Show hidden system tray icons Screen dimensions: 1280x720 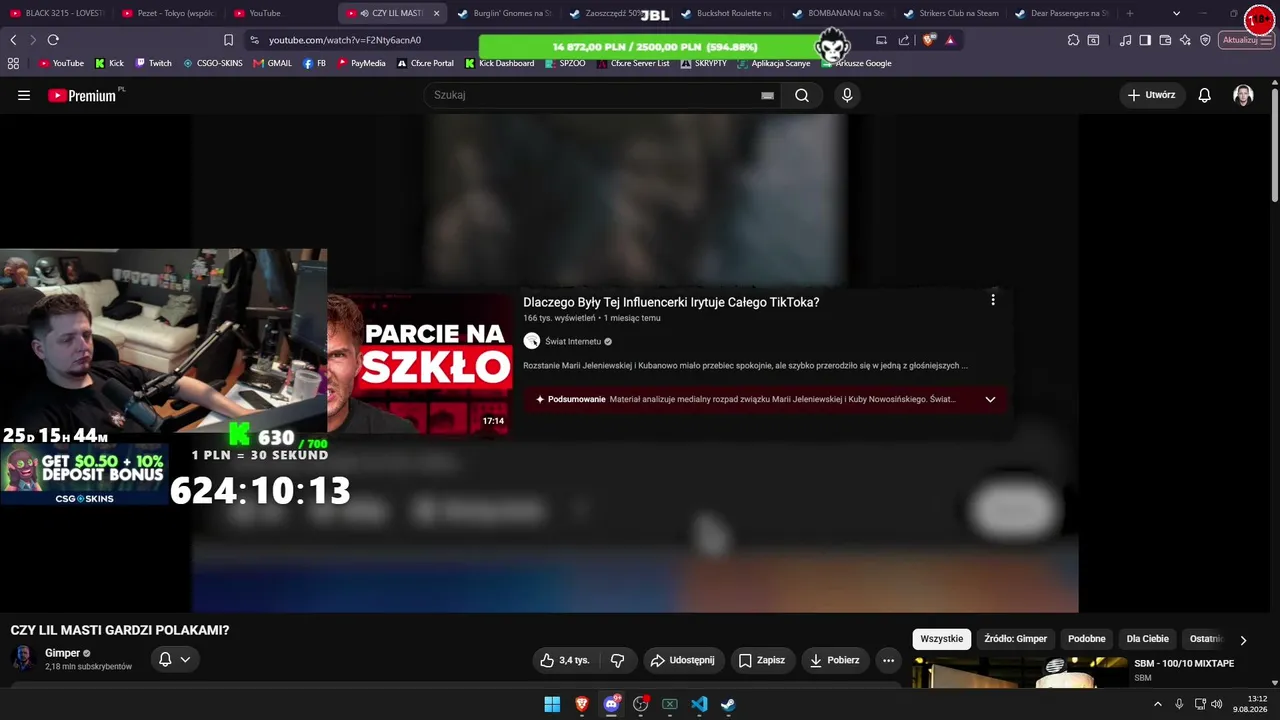coord(1158,704)
